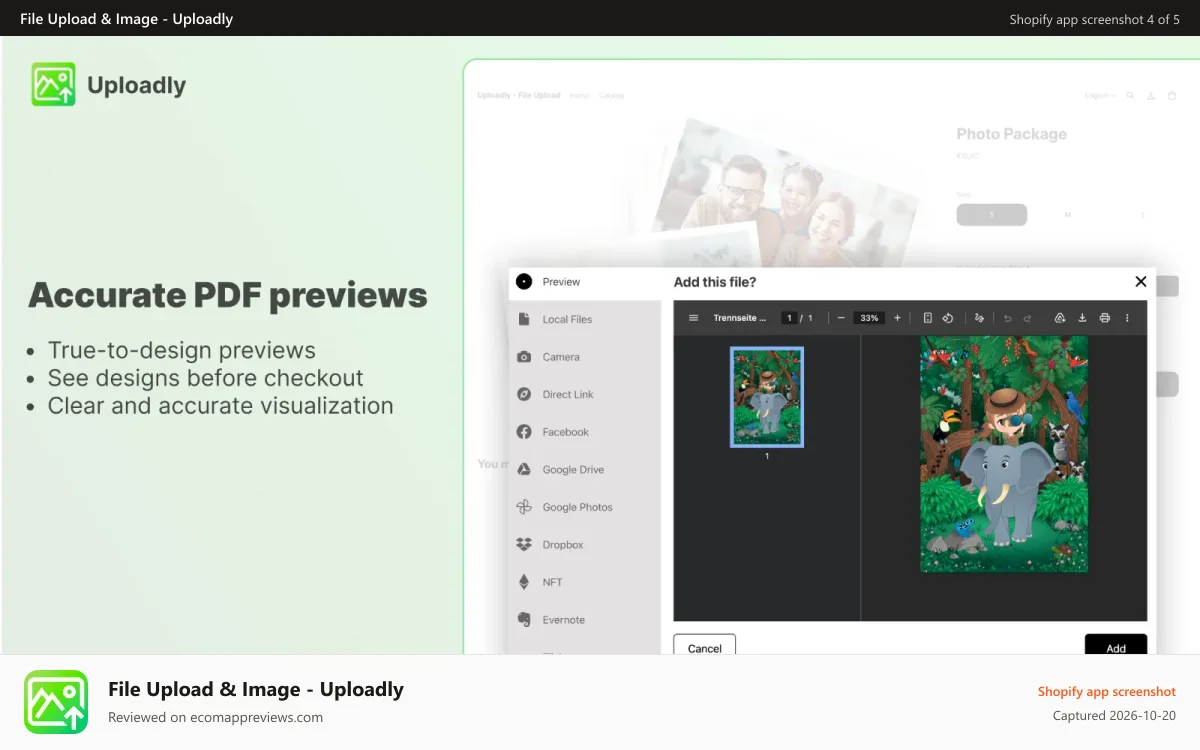
Task: Click the 'Add this file?' heading
Action: coord(715,282)
